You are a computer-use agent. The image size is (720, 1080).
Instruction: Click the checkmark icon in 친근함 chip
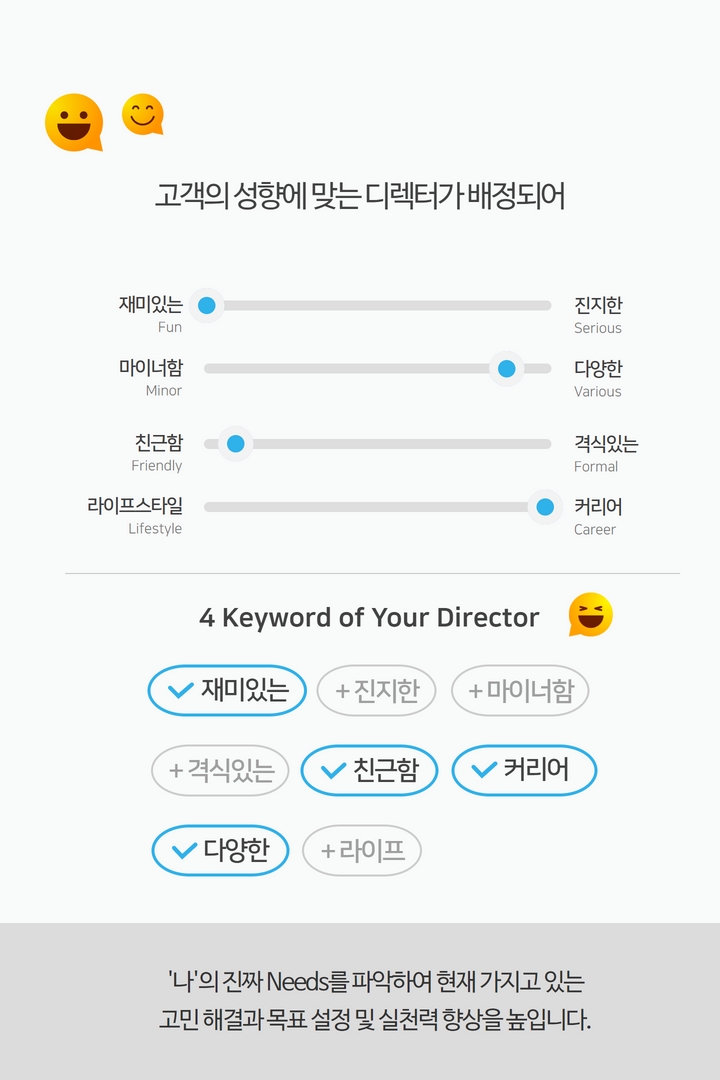coord(333,770)
